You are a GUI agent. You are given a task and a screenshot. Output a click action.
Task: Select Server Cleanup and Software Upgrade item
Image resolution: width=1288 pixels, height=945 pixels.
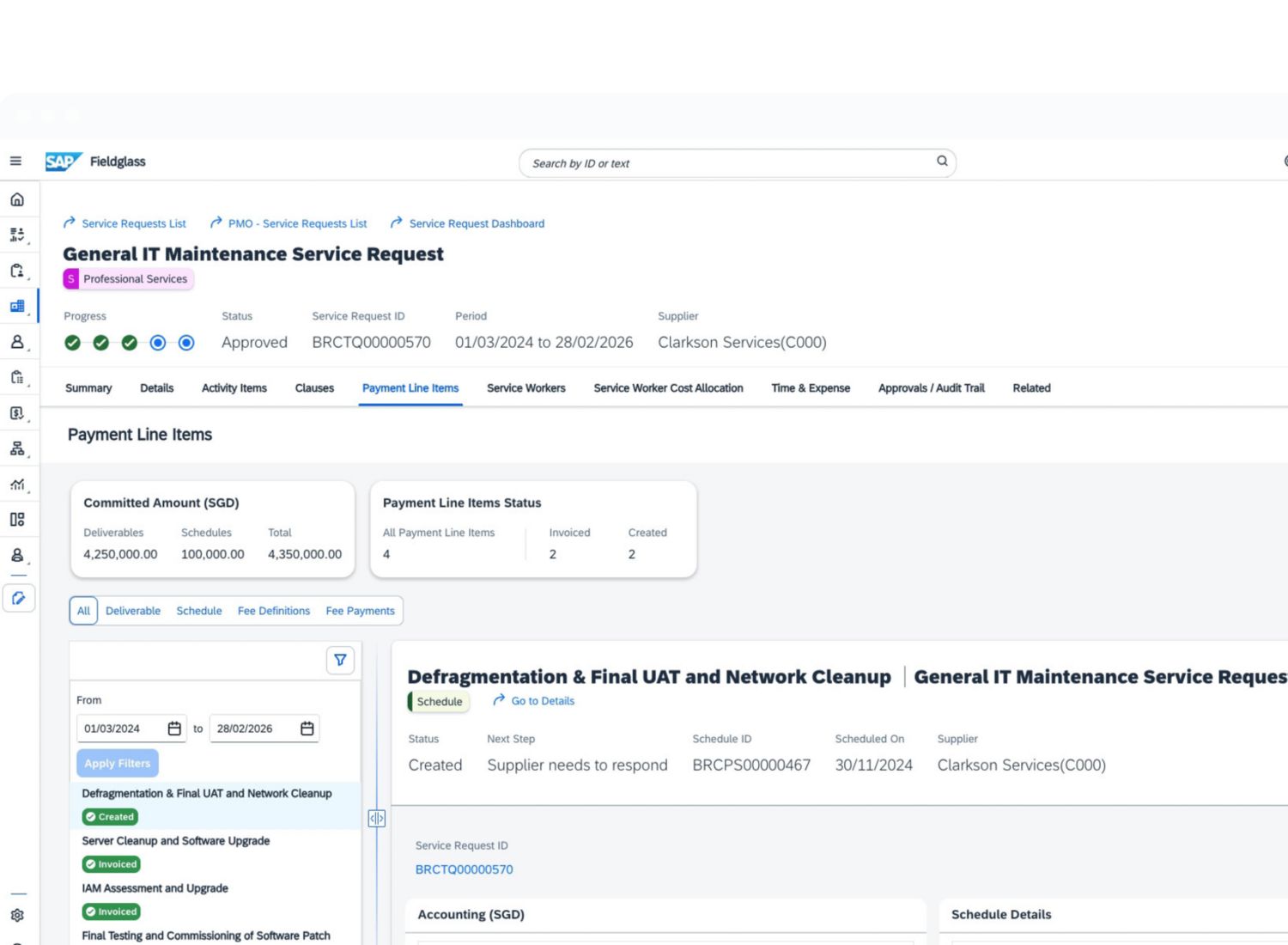(x=176, y=841)
